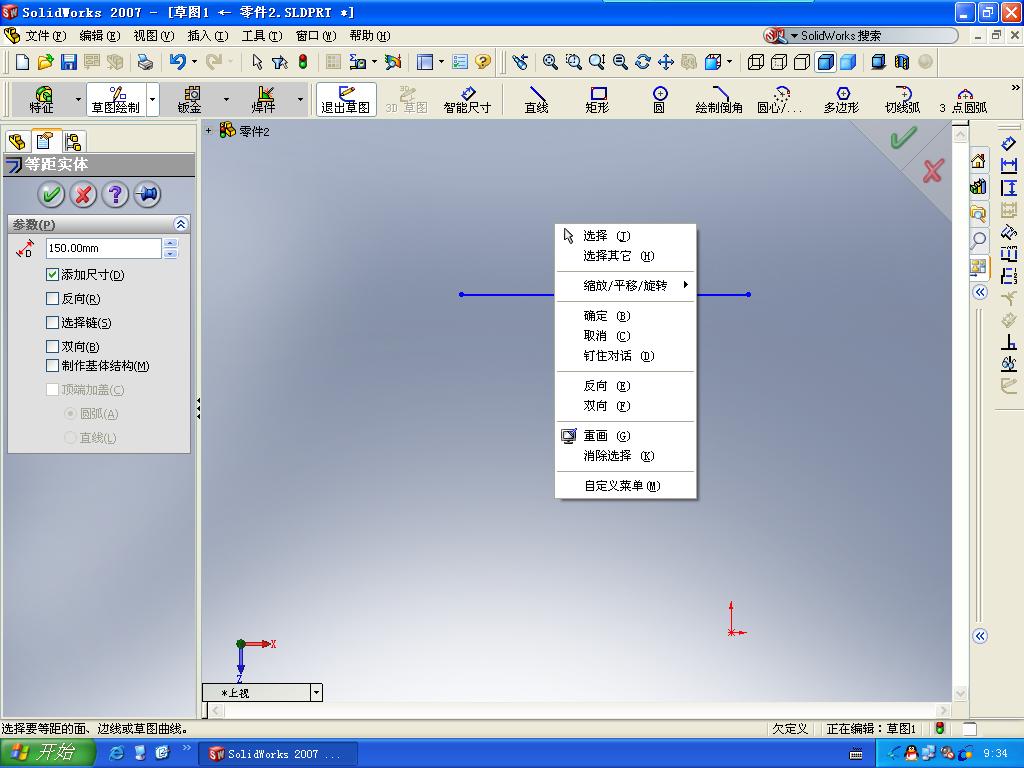Click the Print icon
This screenshot has height=768, width=1024.
[145, 62]
